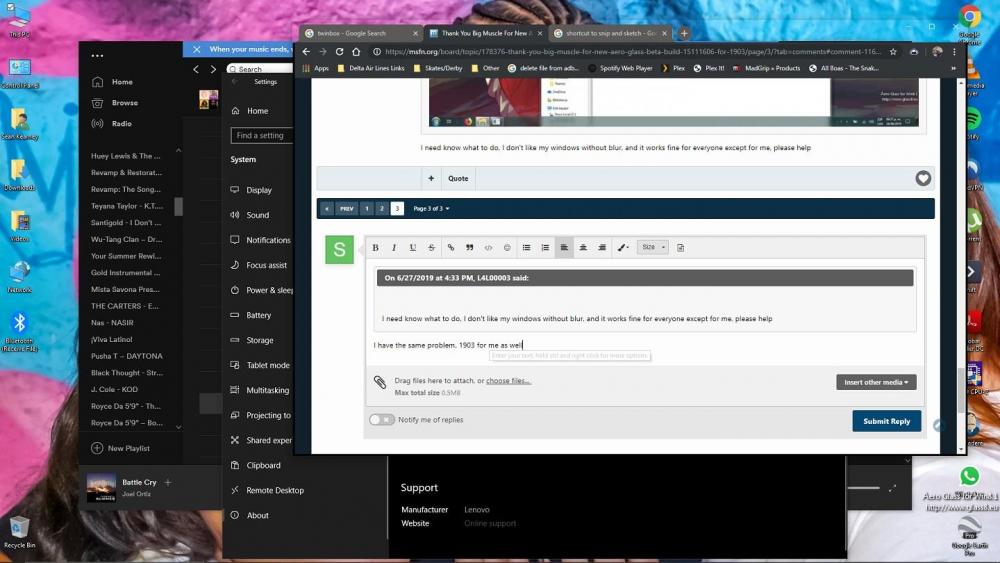The width and height of the screenshot is (1000, 563).
Task: Click into the reply text area
Action: [644, 345]
